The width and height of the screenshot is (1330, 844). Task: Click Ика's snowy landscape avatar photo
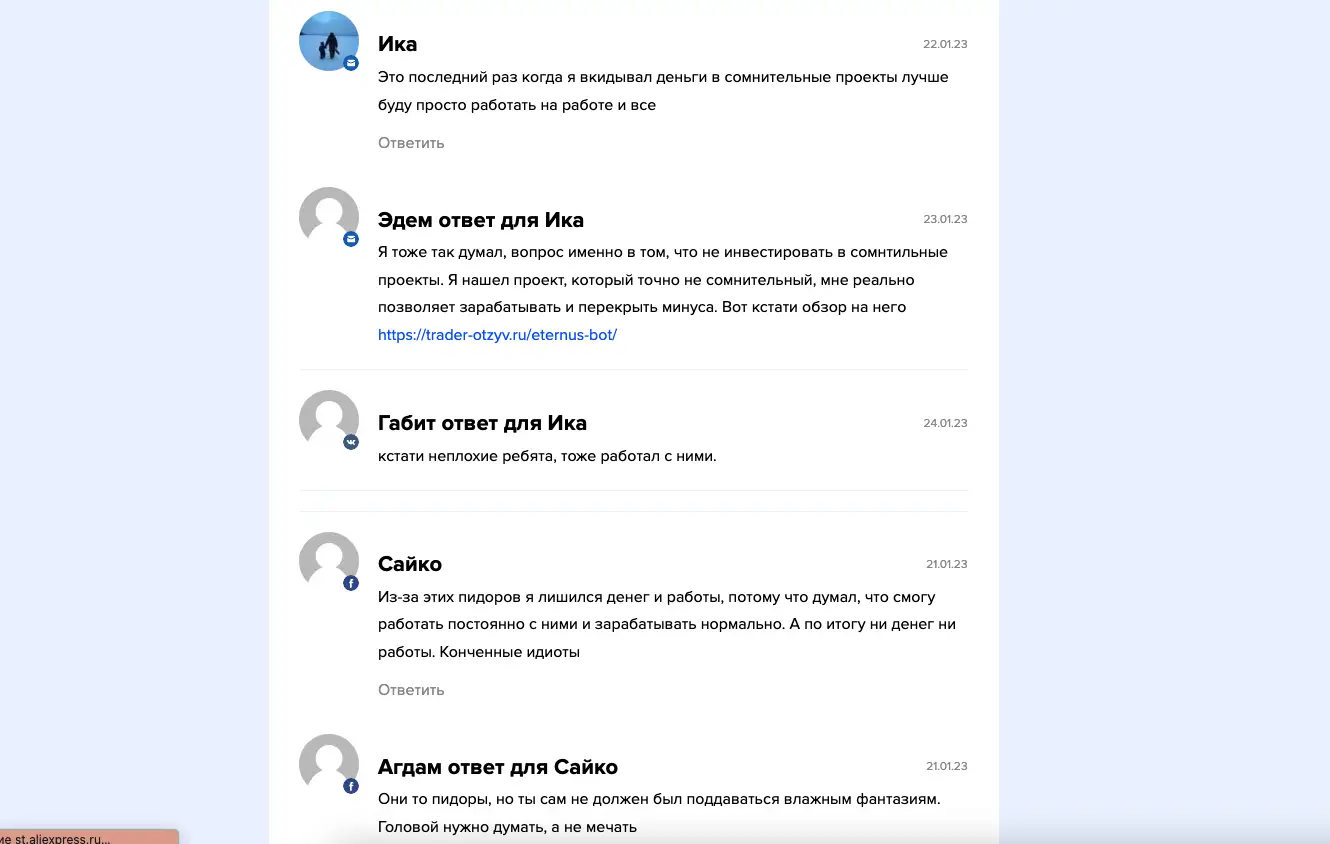tap(329, 41)
